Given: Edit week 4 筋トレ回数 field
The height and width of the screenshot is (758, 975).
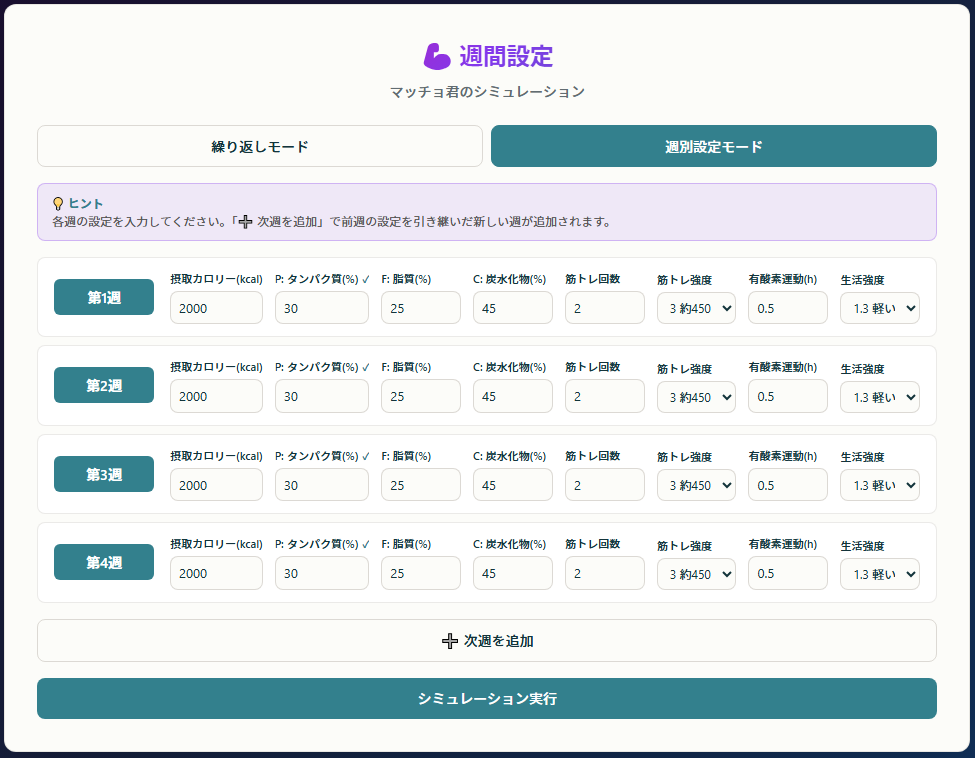Looking at the screenshot, I should (605, 573).
